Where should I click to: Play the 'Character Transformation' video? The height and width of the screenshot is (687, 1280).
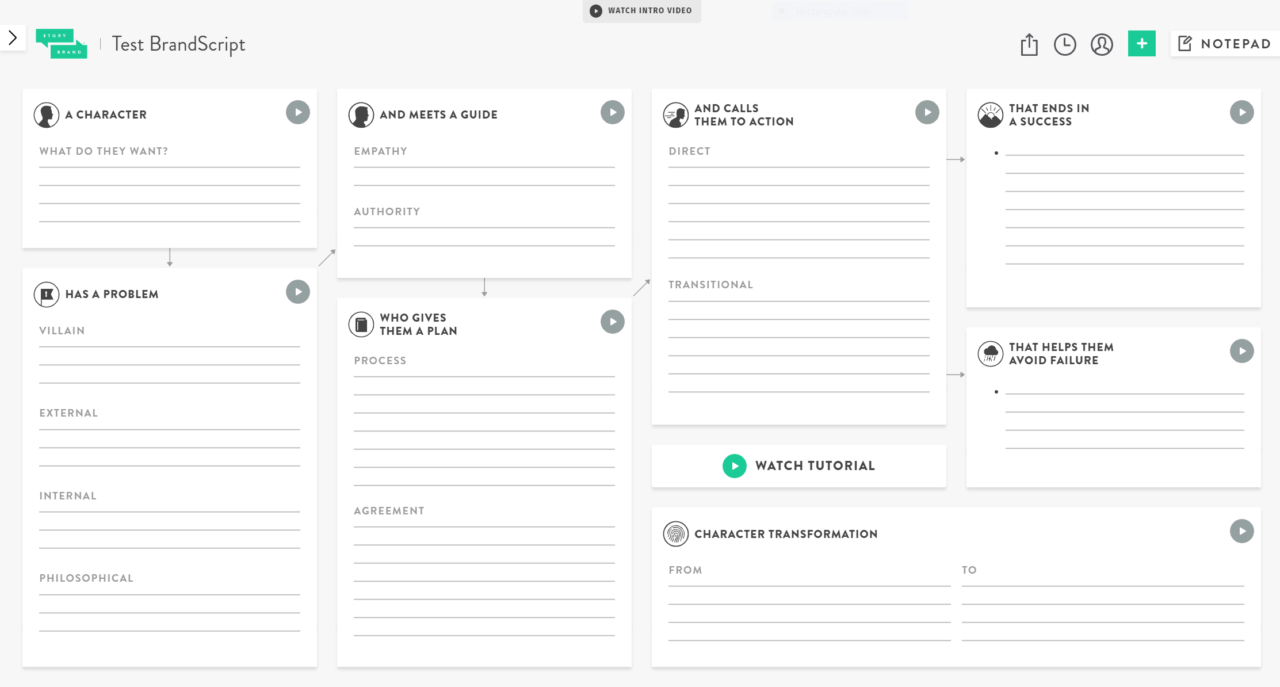click(x=1242, y=531)
